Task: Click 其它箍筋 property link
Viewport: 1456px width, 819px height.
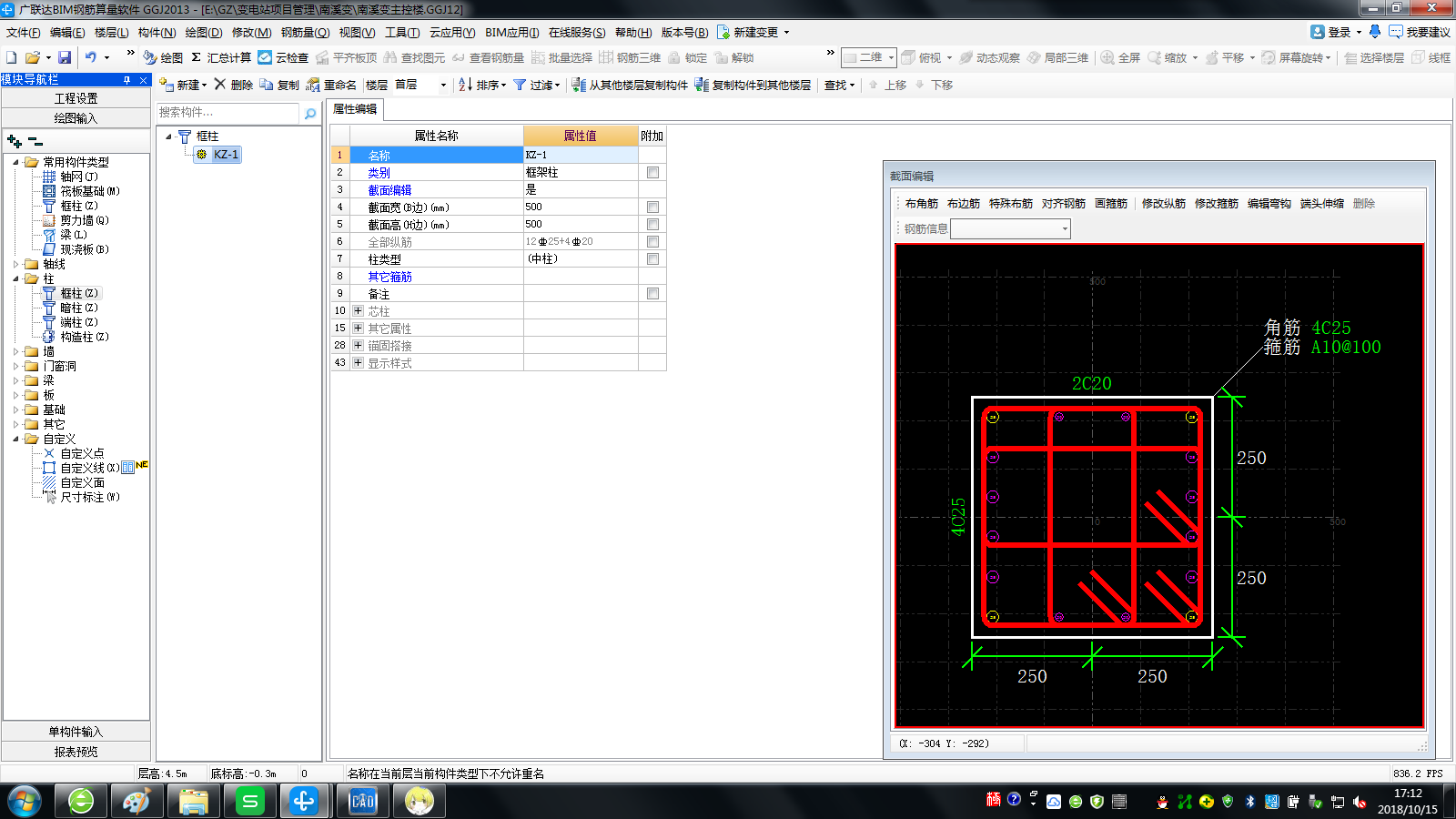Action: pyautogui.click(x=390, y=276)
